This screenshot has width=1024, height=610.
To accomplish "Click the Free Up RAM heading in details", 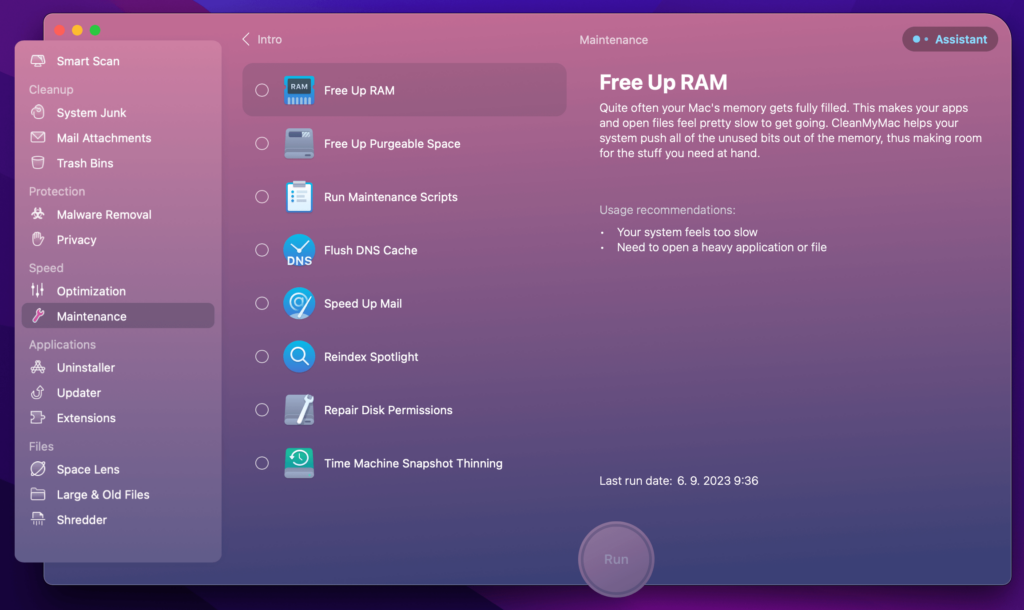I will coord(663,82).
